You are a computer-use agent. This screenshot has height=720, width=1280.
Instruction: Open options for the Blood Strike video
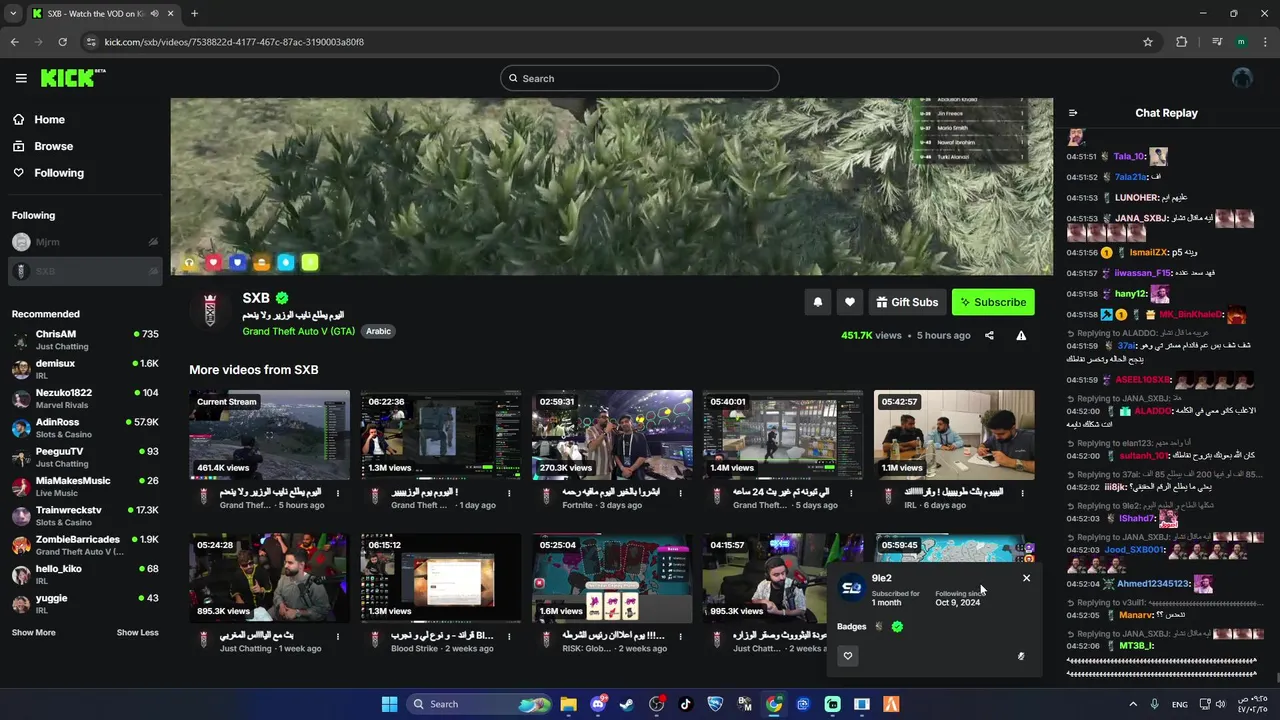(x=509, y=636)
